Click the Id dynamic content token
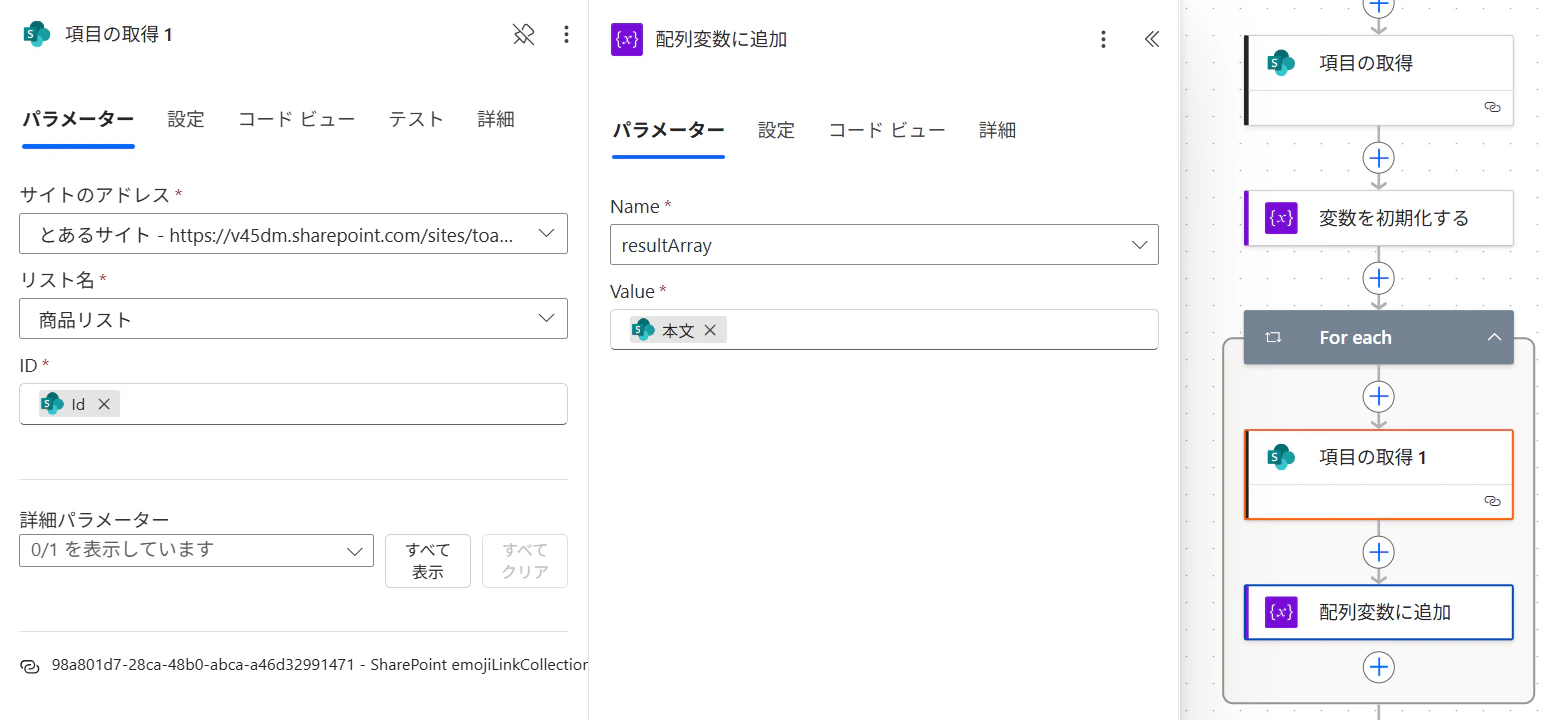 (x=78, y=405)
